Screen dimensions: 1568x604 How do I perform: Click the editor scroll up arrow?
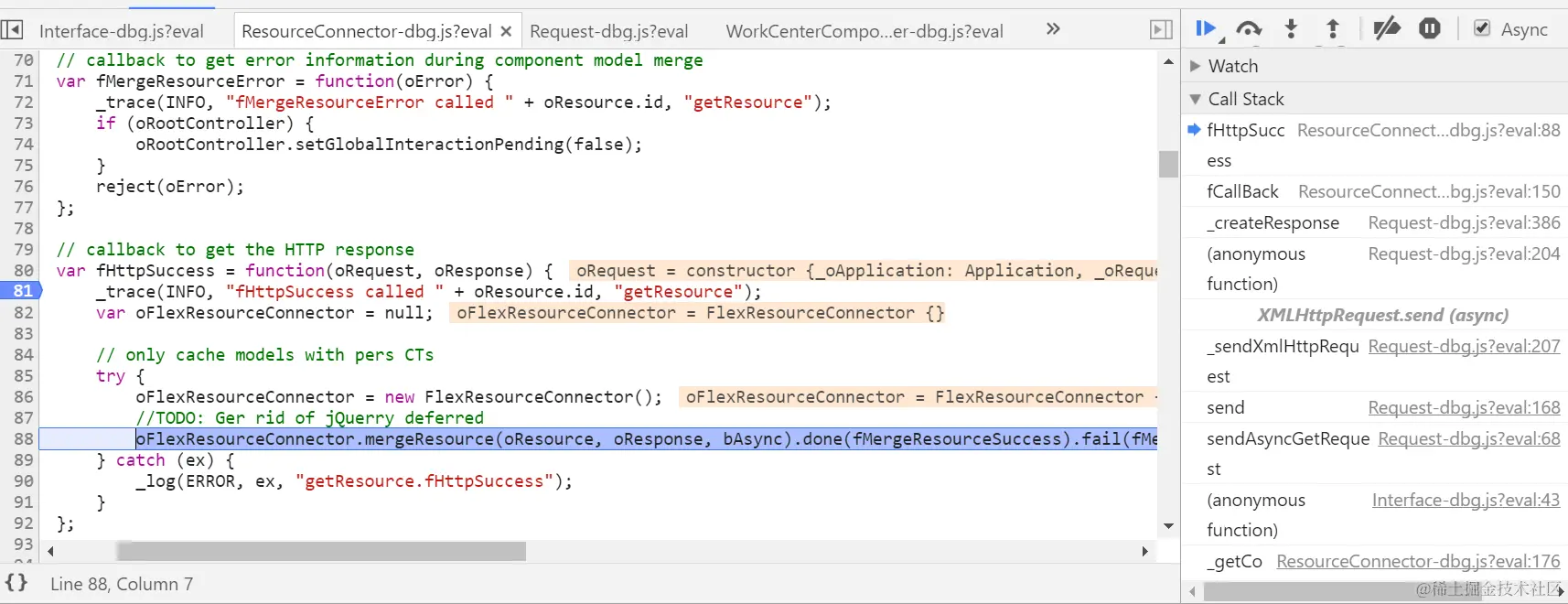(1168, 60)
